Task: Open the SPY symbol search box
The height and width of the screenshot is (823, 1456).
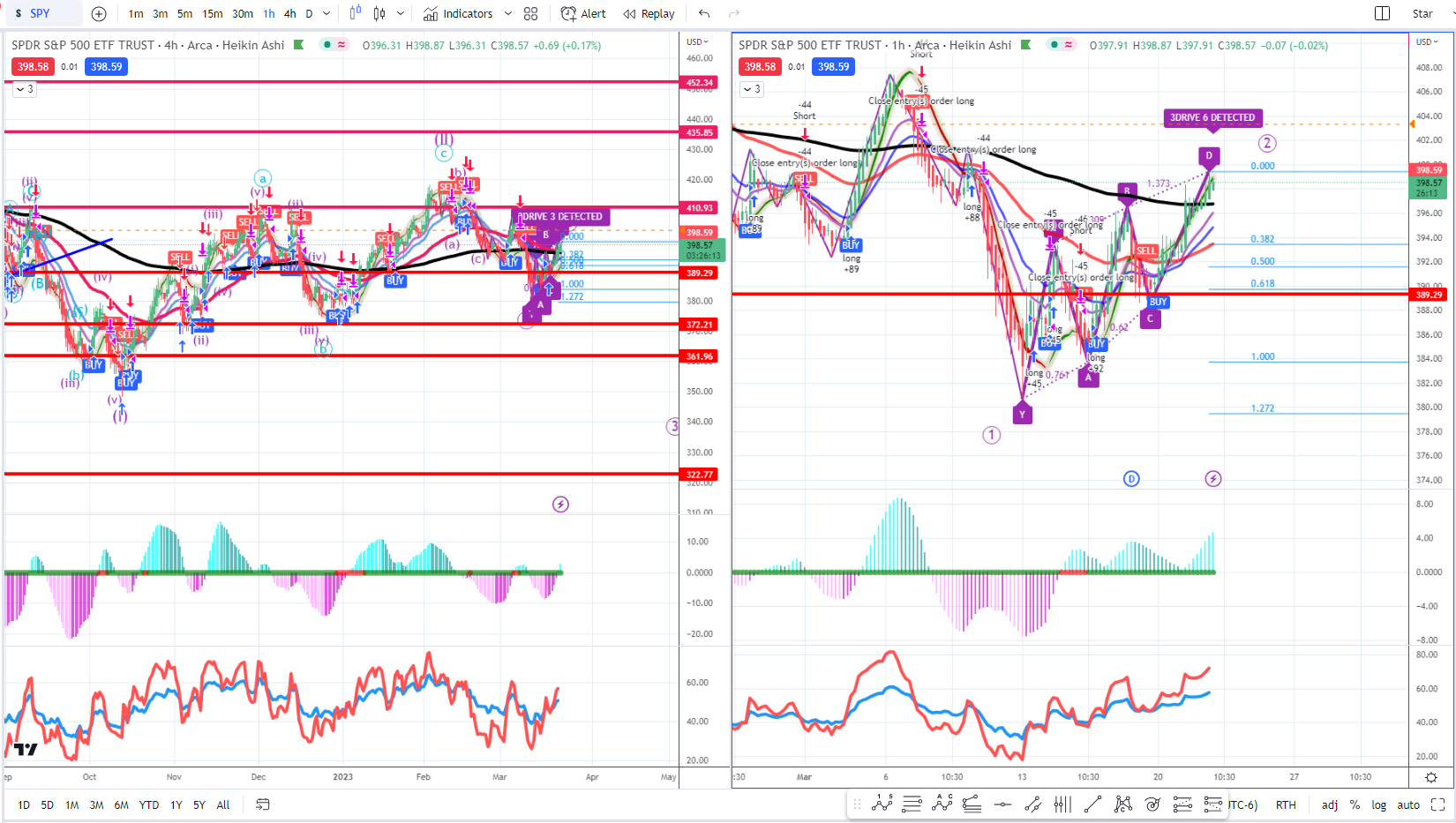Action: click(x=44, y=13)
